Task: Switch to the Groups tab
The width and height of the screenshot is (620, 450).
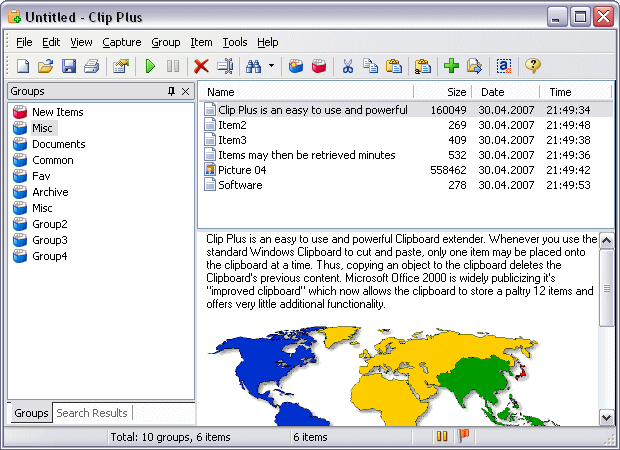Action: coord(31,413)
